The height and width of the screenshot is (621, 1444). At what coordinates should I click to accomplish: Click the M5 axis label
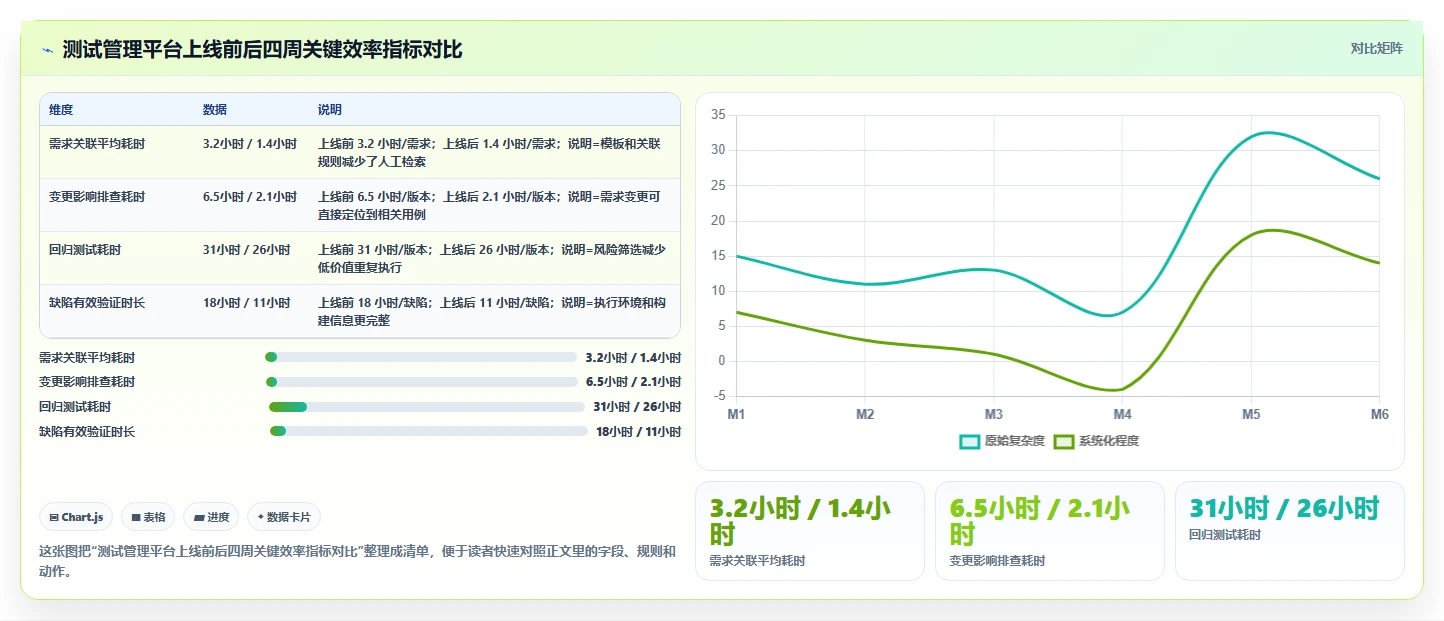1251,414
